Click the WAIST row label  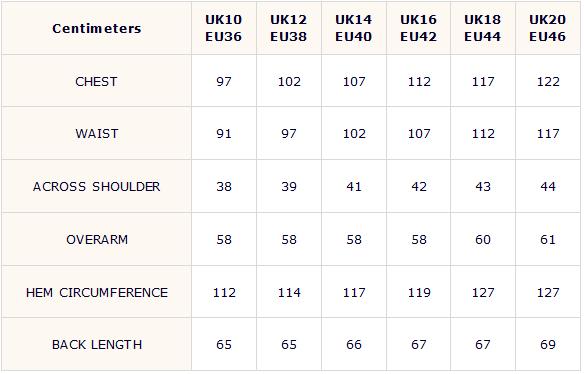[96, 133]
